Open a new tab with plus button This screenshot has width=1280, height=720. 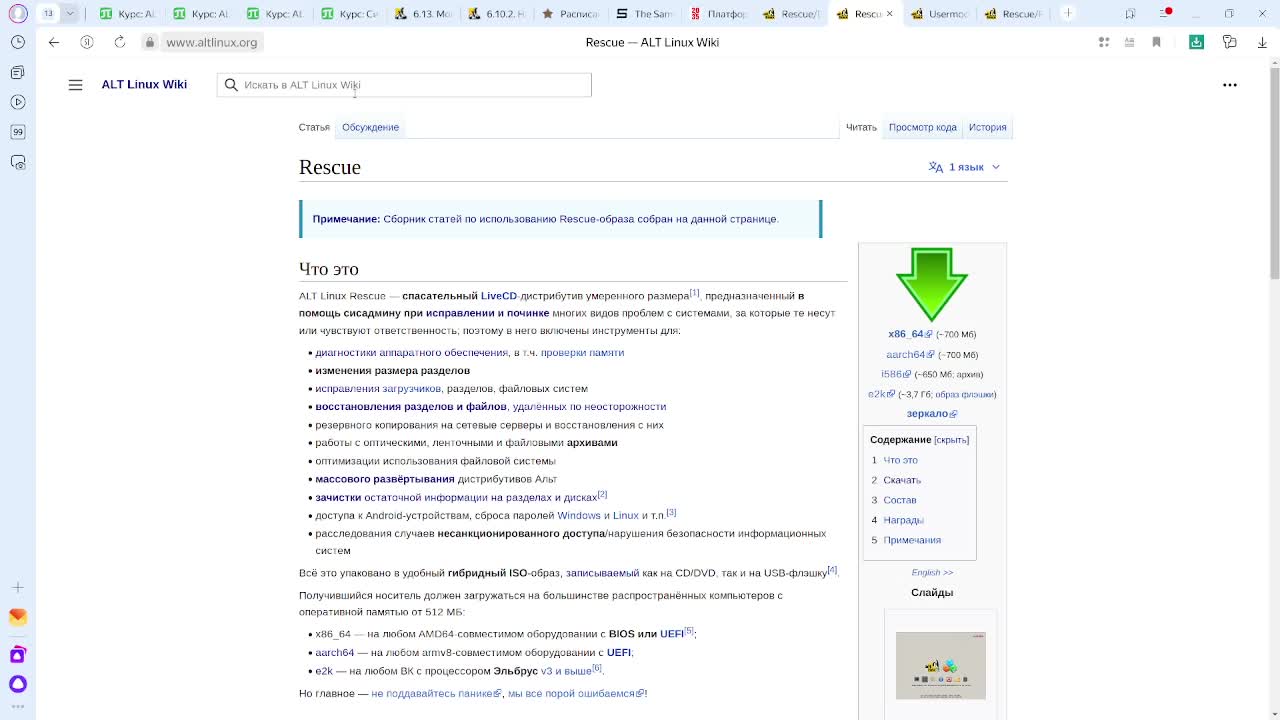pos(1068,13)
